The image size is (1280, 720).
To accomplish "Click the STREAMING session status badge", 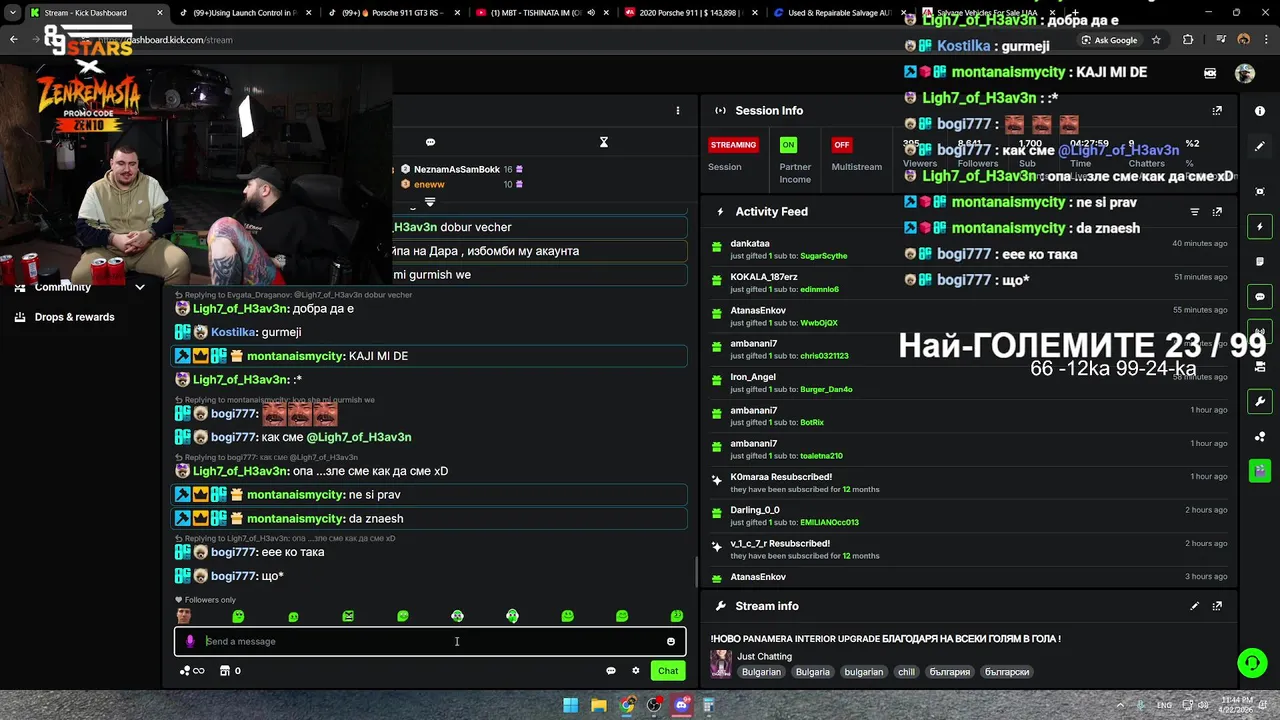I will coord(733,145).
